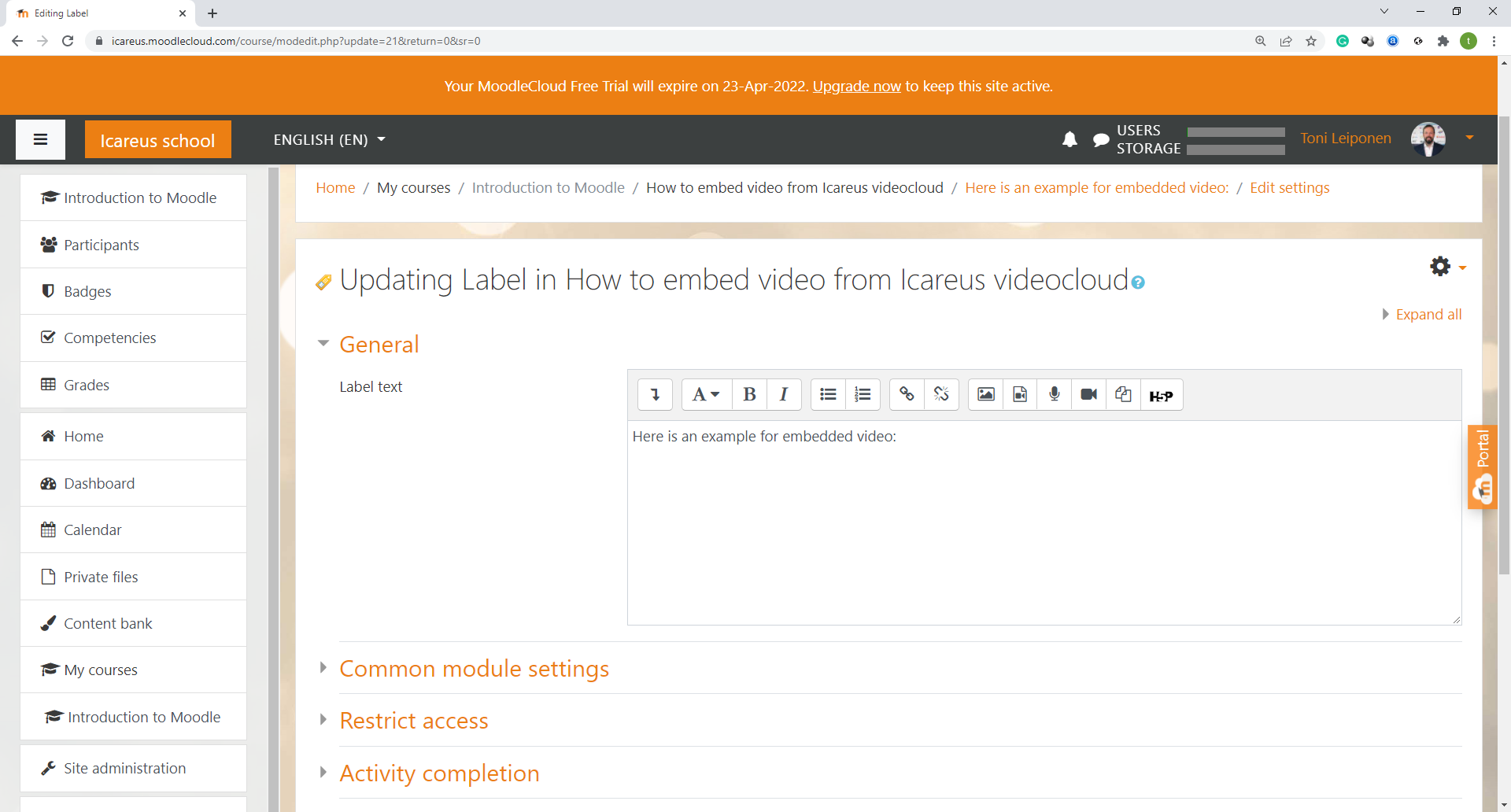The width and height of the screenshot is (1511, 812).
Task: Insert a numbered ordered list
Action: 863,395
